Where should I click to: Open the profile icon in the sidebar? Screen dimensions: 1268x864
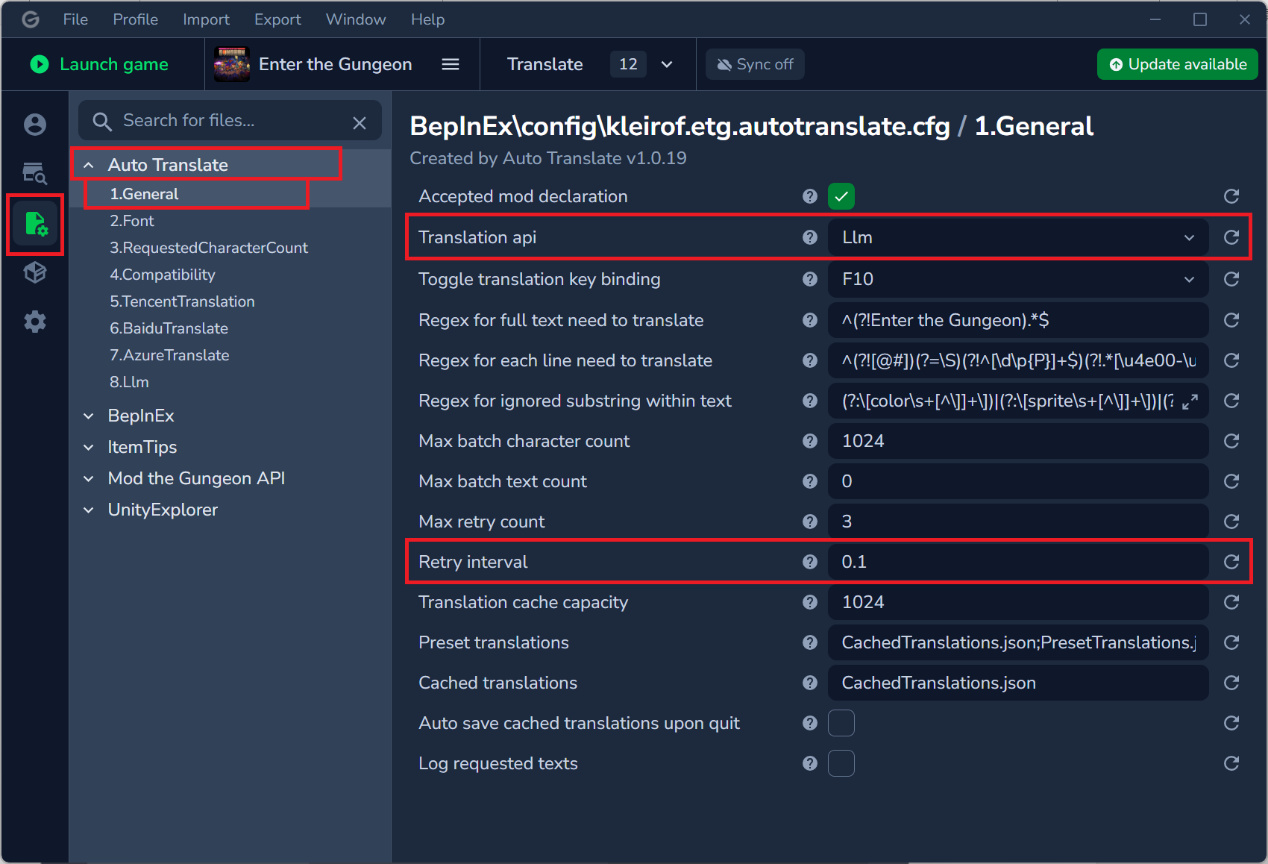tap(35, 124)
